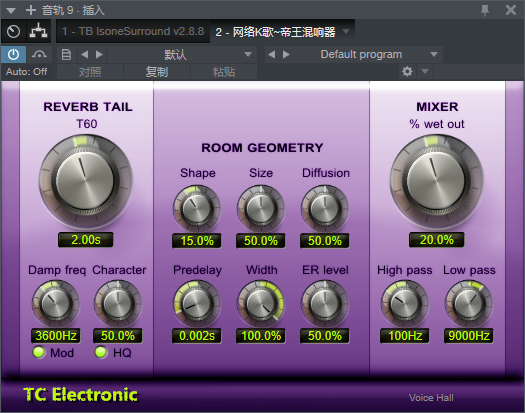Click the Size knob

pyautogui.click(x=261, y=209)
